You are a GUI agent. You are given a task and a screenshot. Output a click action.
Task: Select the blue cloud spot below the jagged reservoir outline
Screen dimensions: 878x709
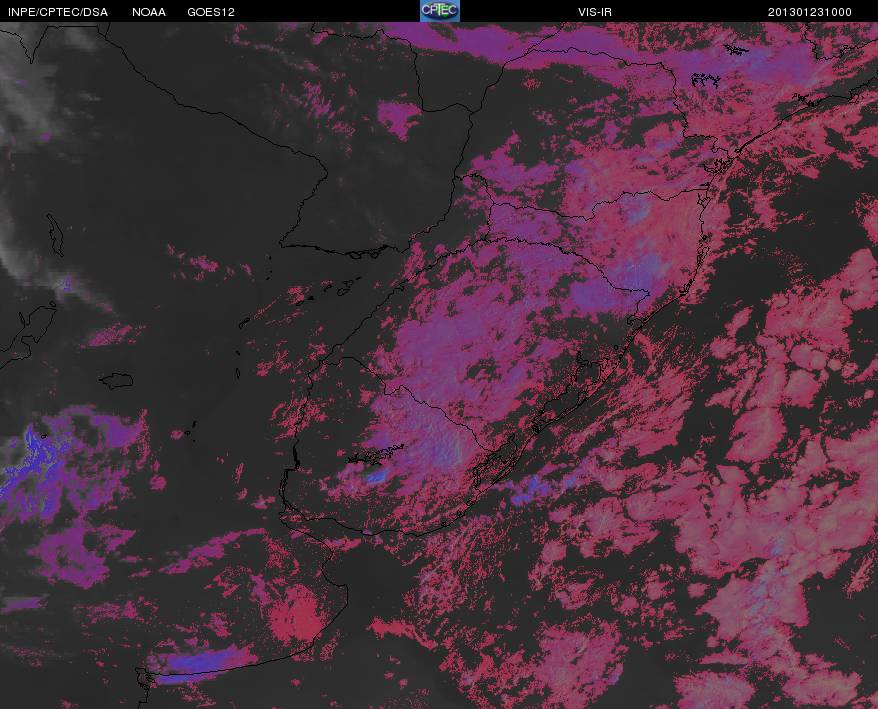tap(377, 476)
